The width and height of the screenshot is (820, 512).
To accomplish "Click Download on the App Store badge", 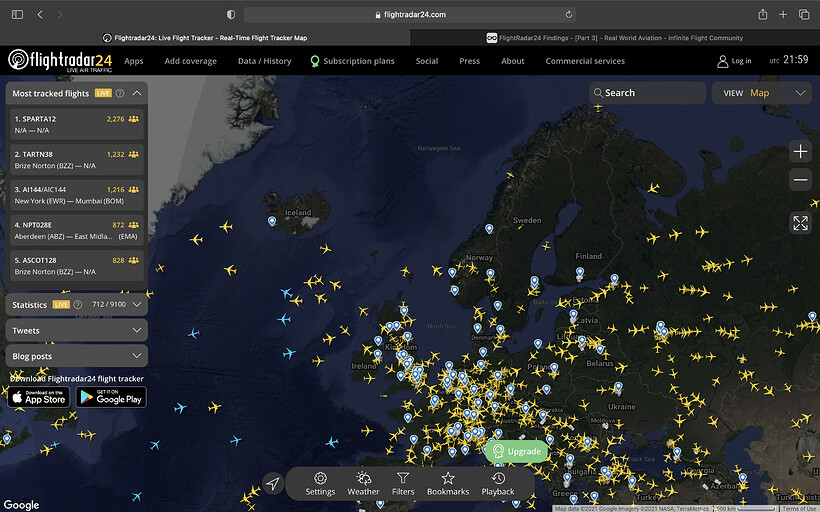I will point(39,397).
